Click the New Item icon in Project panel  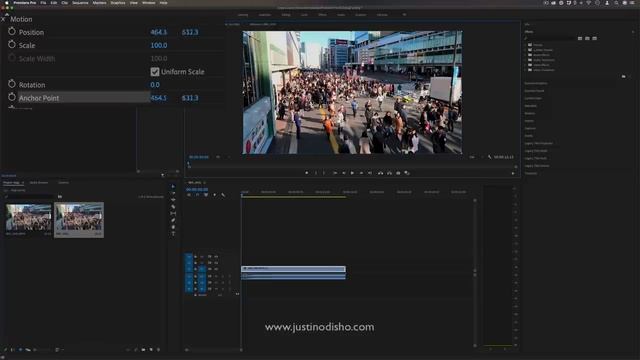pyautogui.click(x=151, y=349)
